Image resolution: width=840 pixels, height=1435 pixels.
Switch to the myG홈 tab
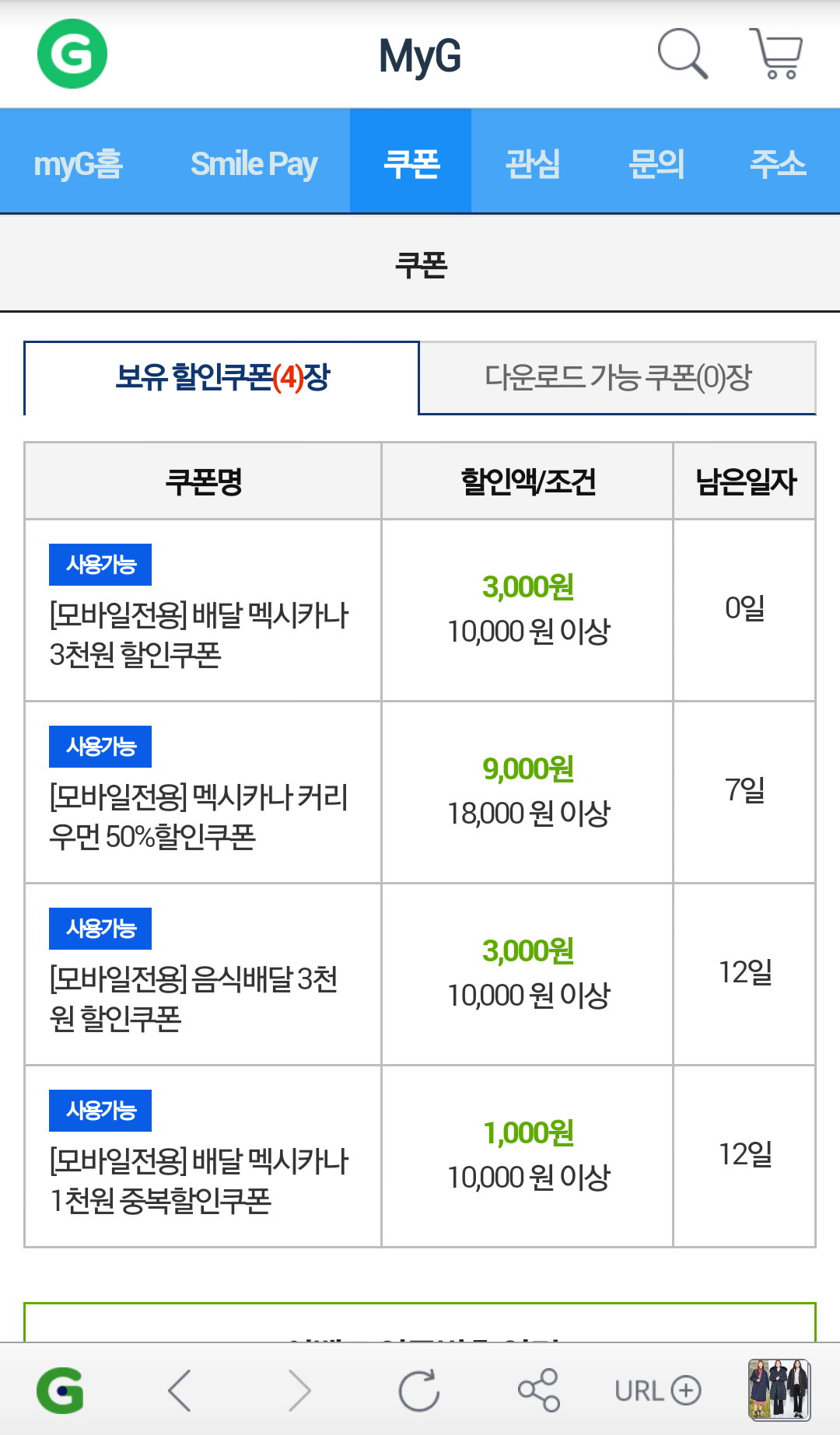tap(79, 163)
